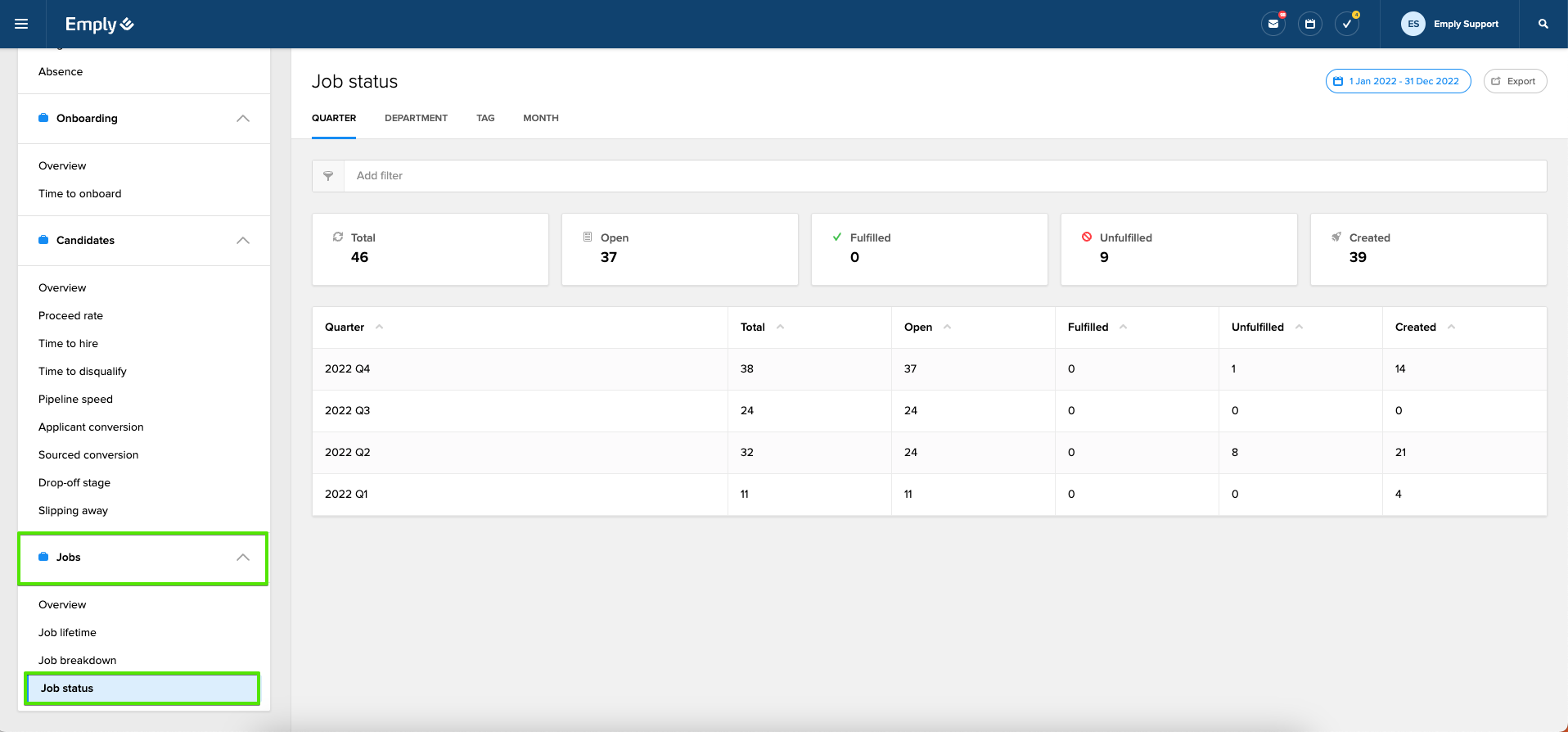
Task: Click the filter funnel icon
Action: click(328, 176)
